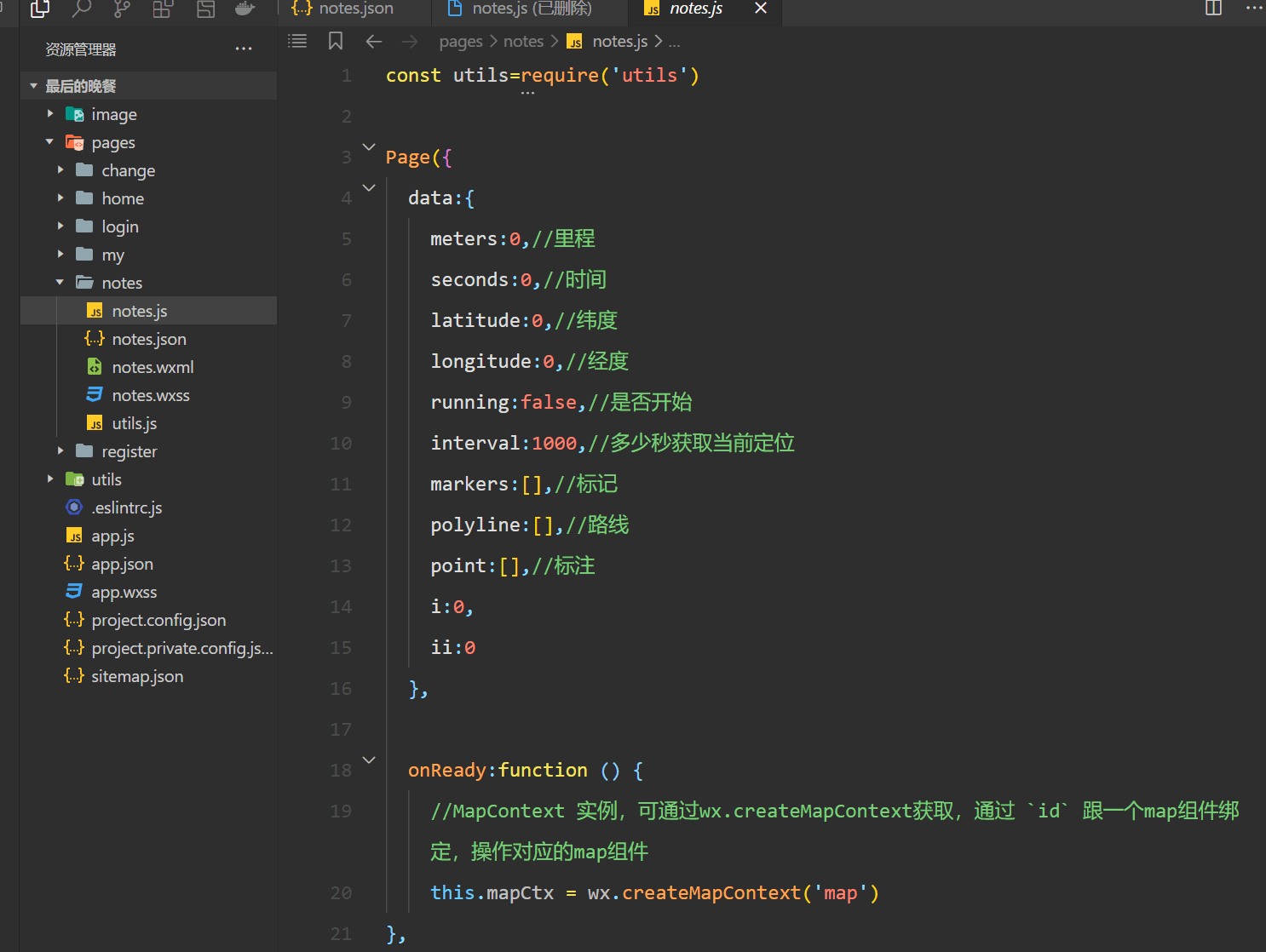Split the editor with the split icon
The image size is (1266, 952).
click(1214, 9)
